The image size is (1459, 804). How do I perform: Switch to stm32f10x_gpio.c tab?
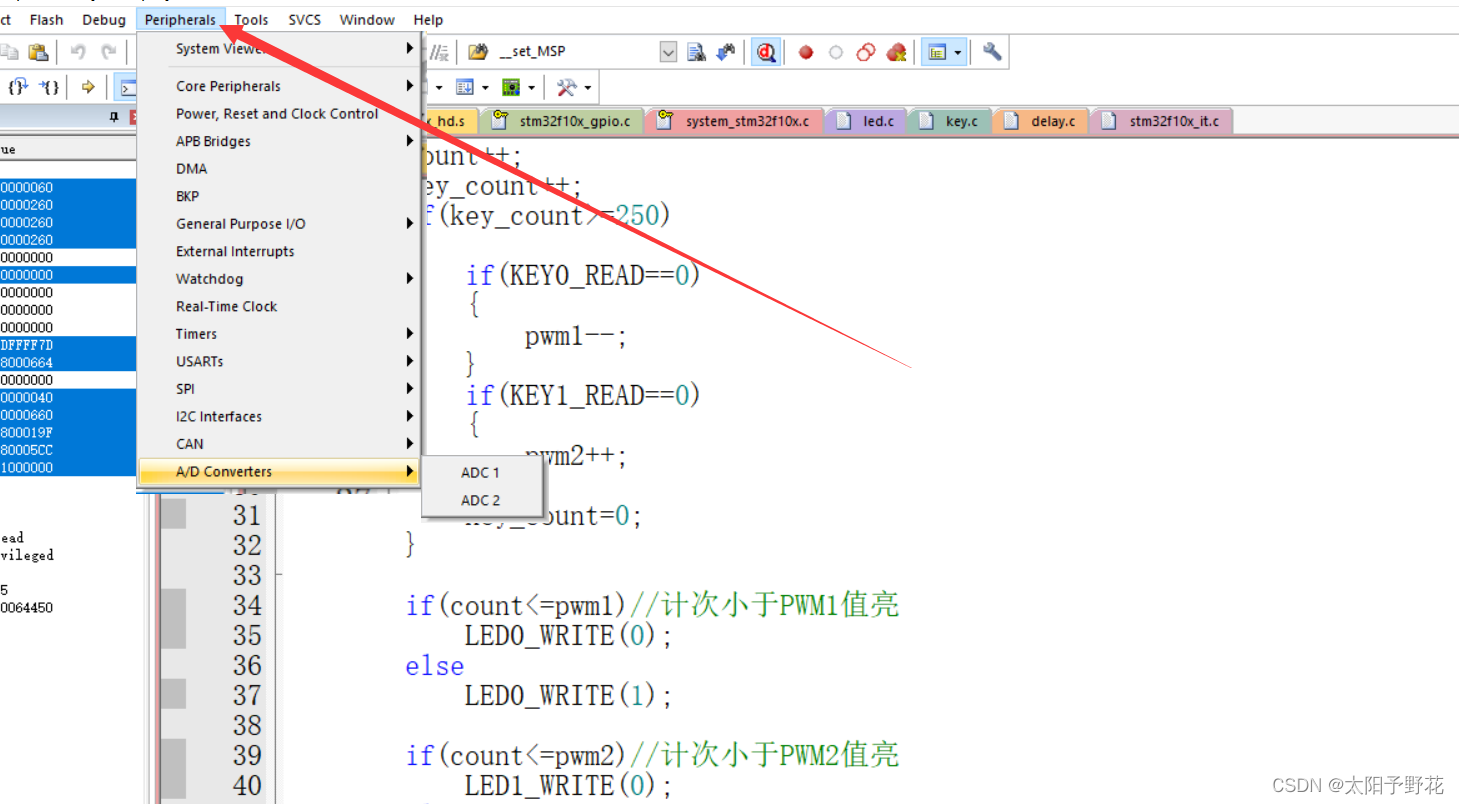coord(562,121)
